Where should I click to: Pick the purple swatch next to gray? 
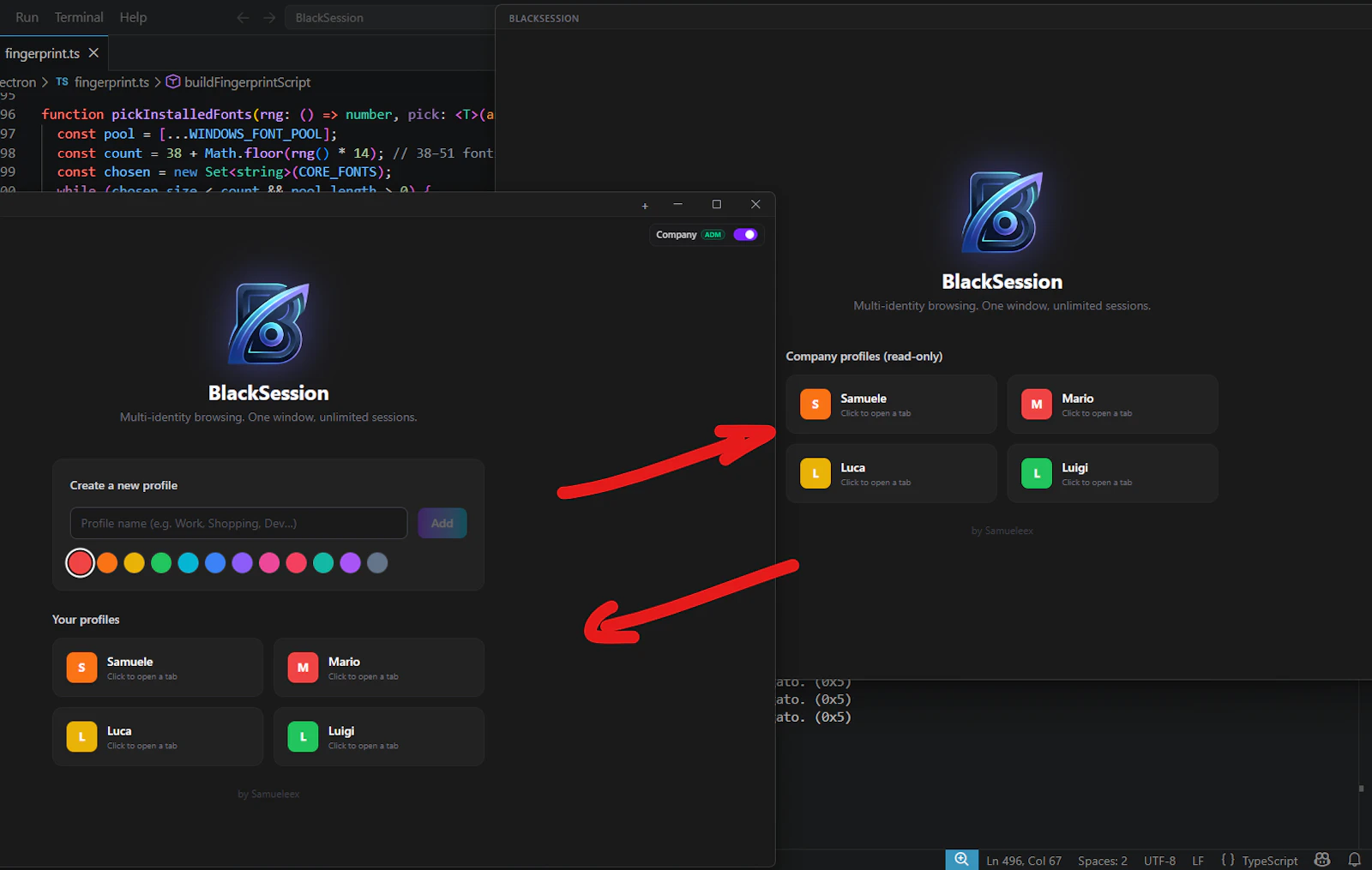click(x=351, y=563)
